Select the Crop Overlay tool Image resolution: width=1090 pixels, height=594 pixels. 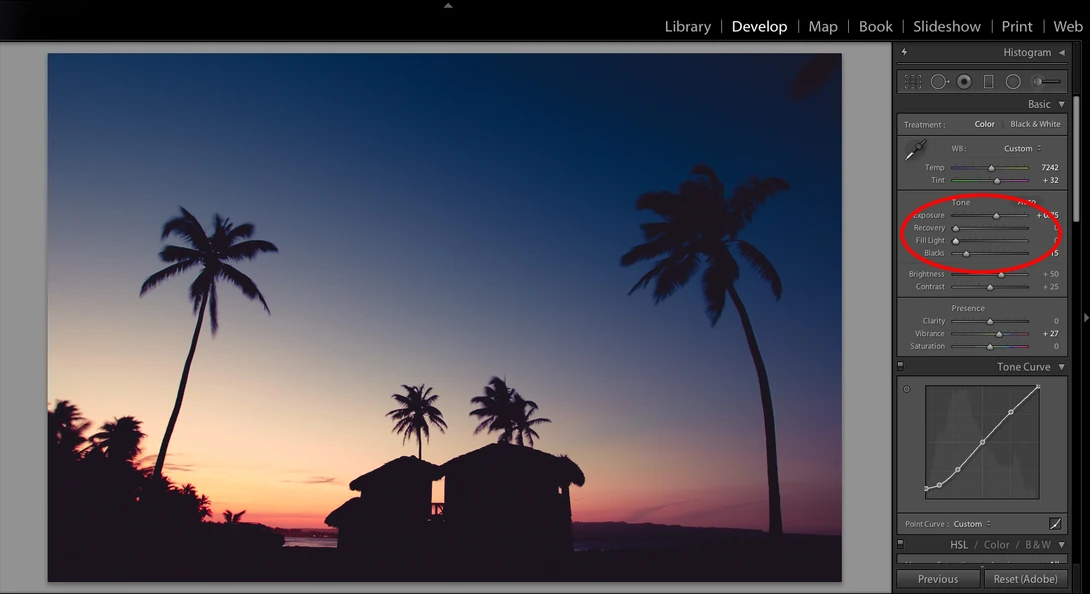[913, 82]
